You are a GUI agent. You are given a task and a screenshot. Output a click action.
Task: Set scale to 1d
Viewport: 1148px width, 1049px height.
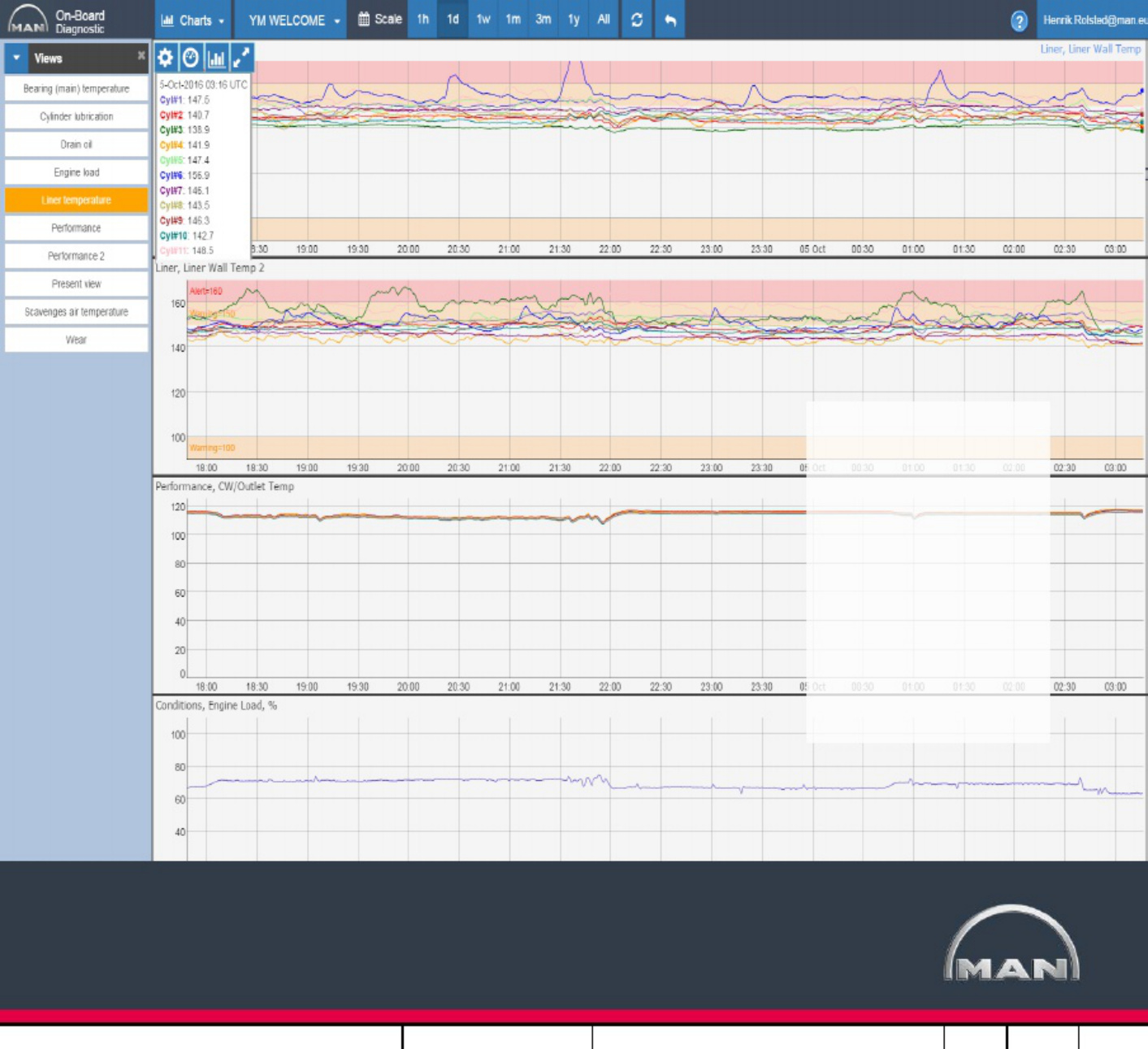453,20
